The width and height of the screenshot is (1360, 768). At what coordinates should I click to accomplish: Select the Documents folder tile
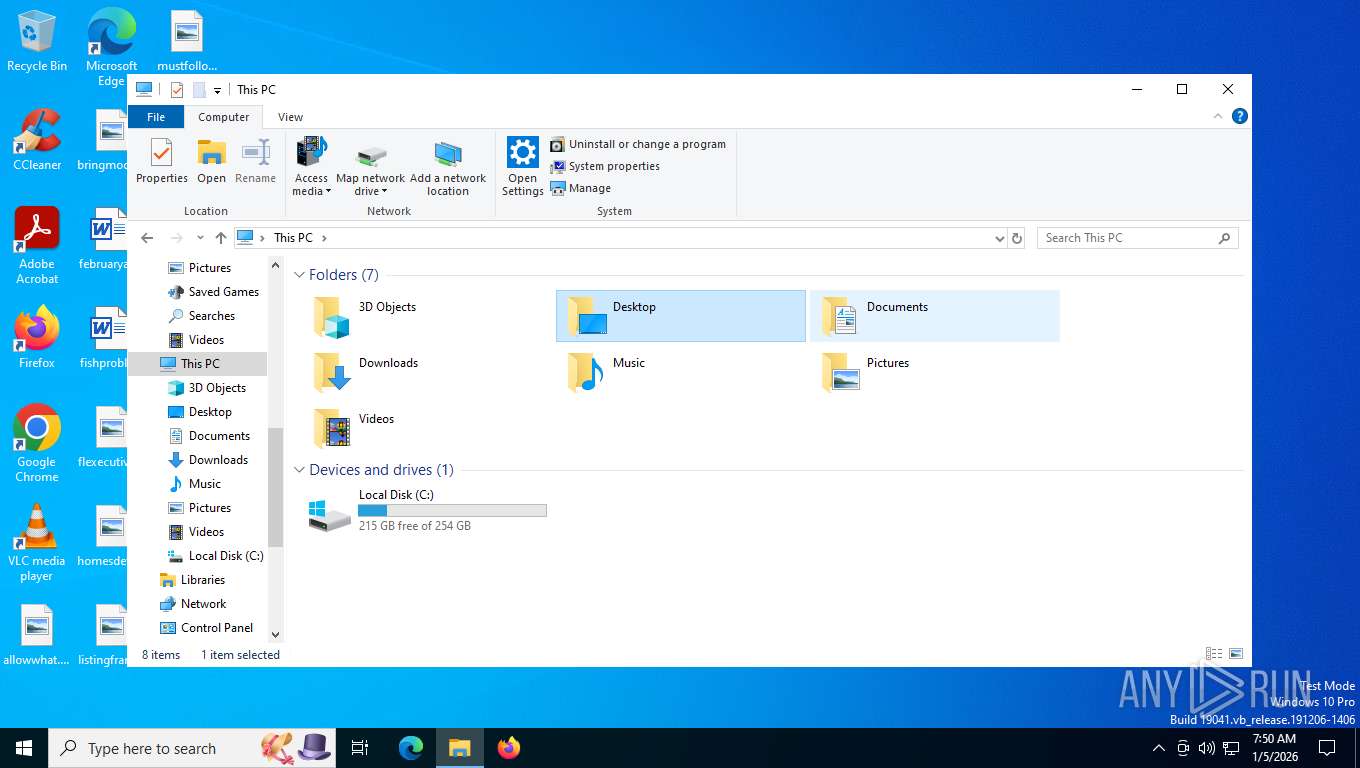coord(934,316)
